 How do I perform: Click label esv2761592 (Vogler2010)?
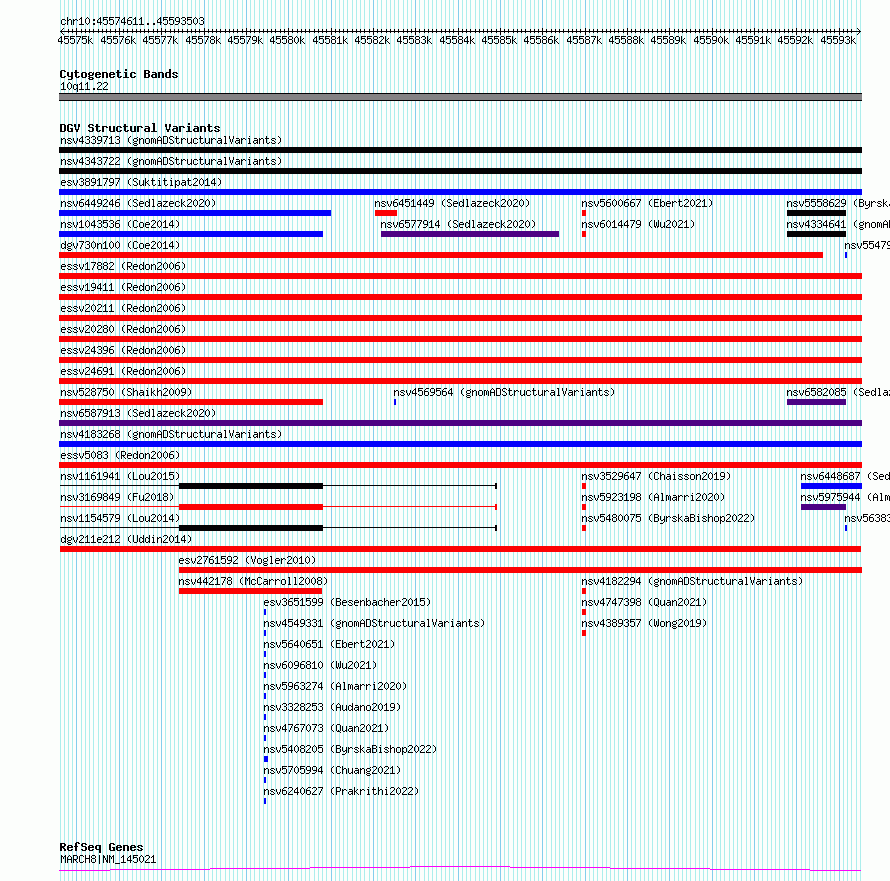click(247, 560)
